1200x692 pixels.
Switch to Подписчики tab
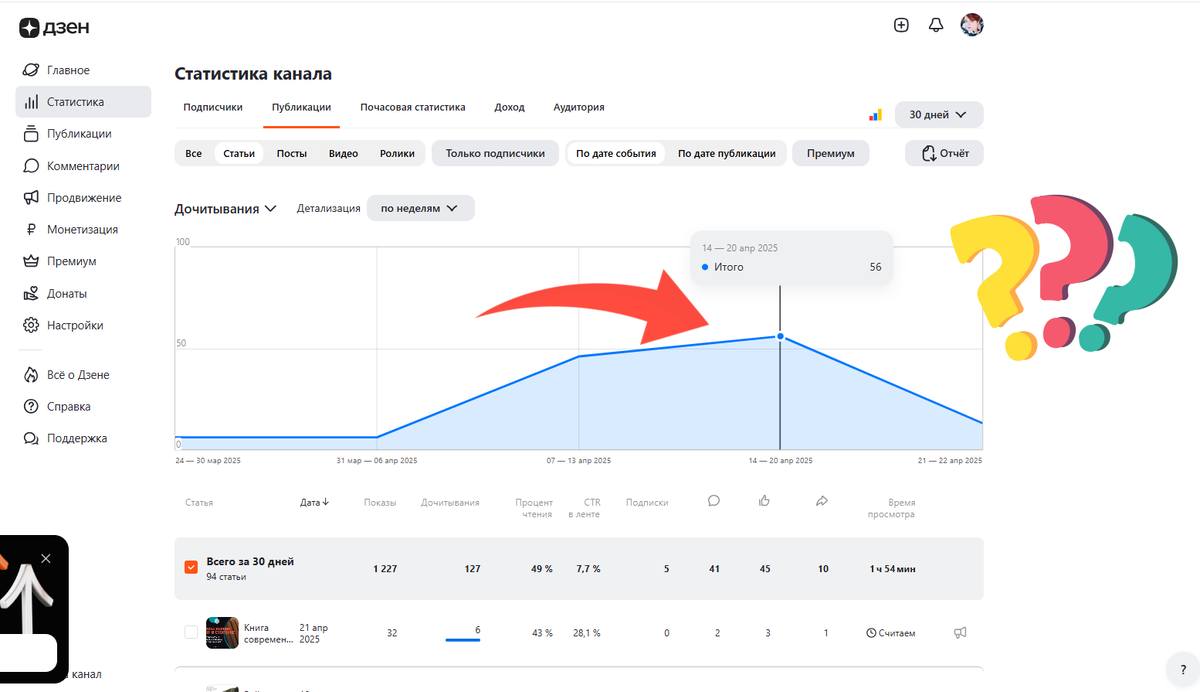(213, 107)
